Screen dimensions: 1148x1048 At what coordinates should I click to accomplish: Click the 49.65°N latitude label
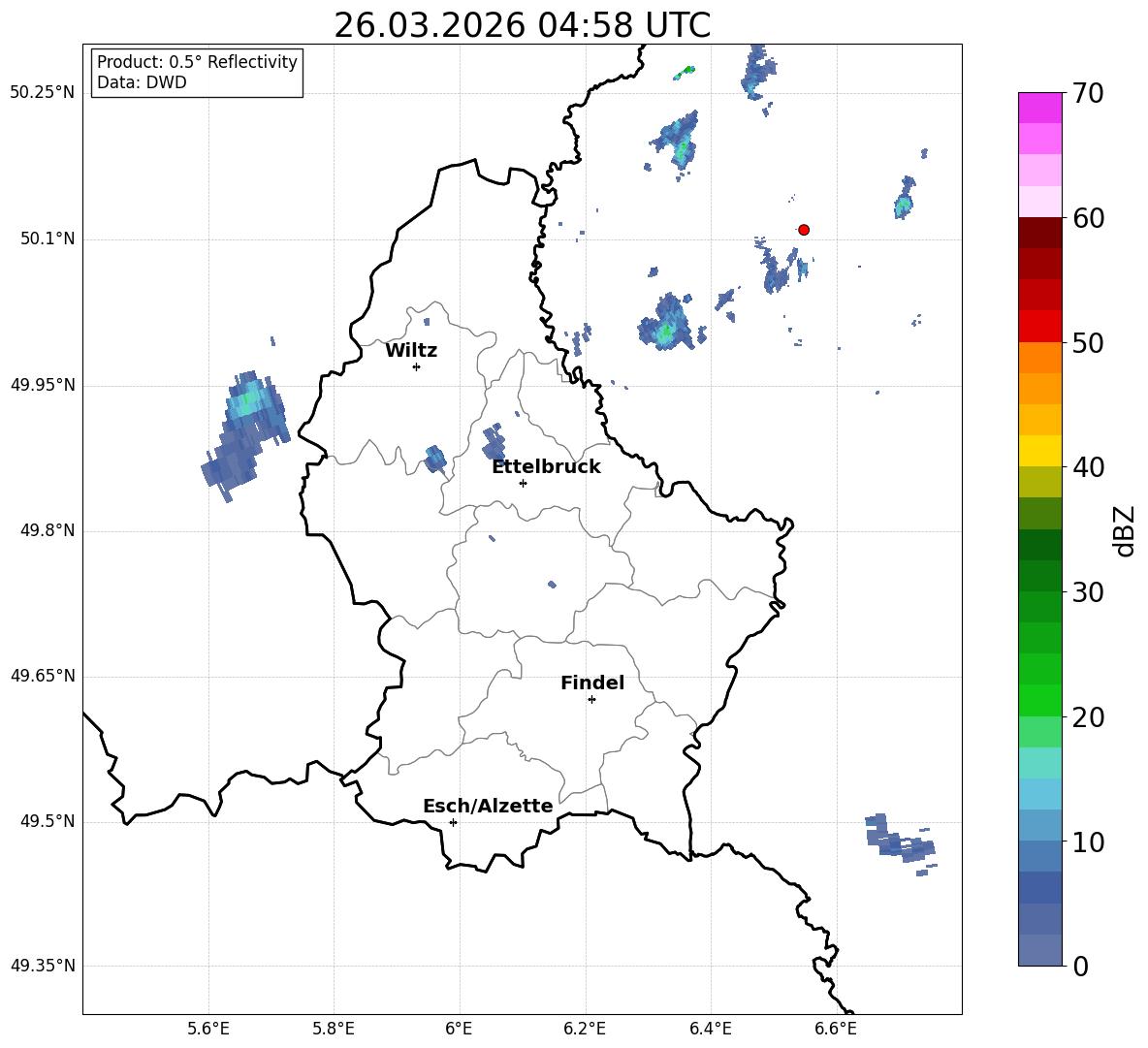(43, 675)
